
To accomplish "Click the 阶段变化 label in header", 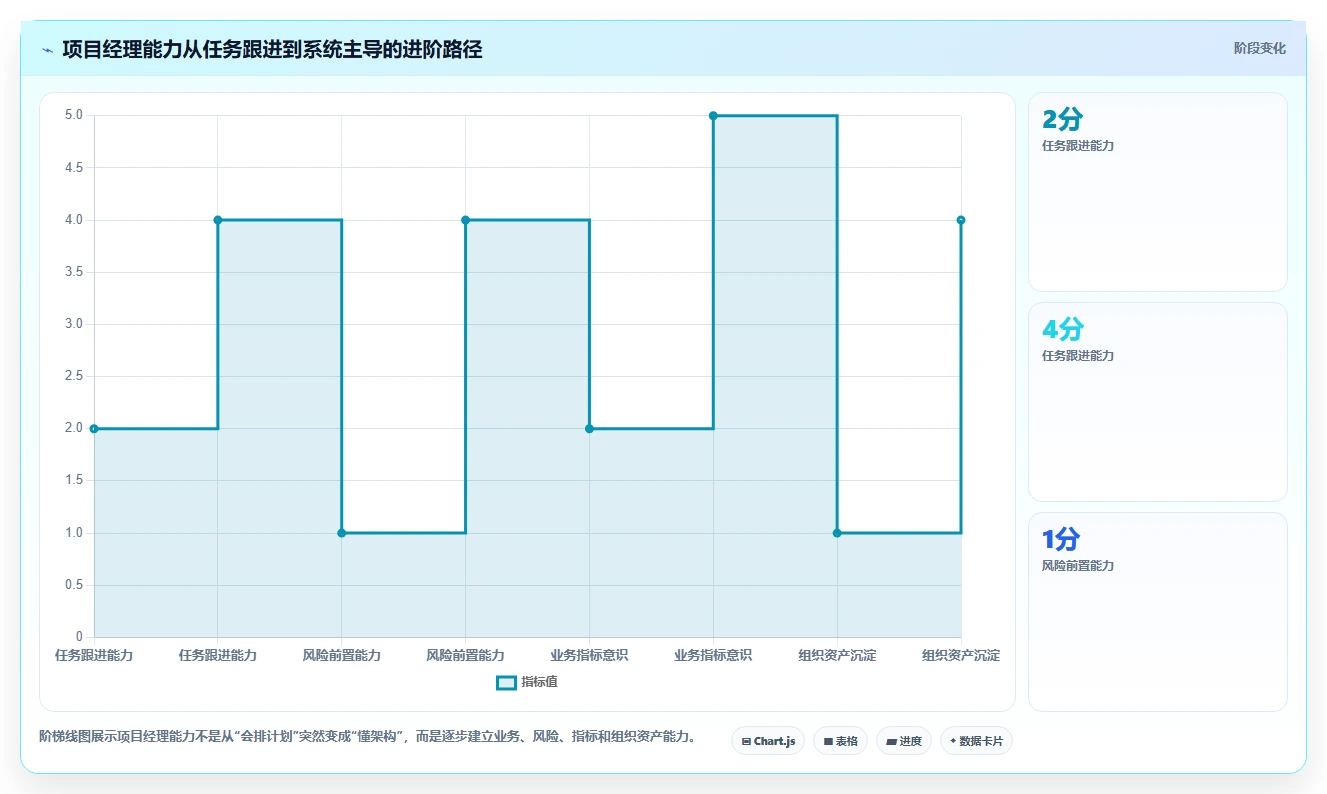I will click(1260, 48).
